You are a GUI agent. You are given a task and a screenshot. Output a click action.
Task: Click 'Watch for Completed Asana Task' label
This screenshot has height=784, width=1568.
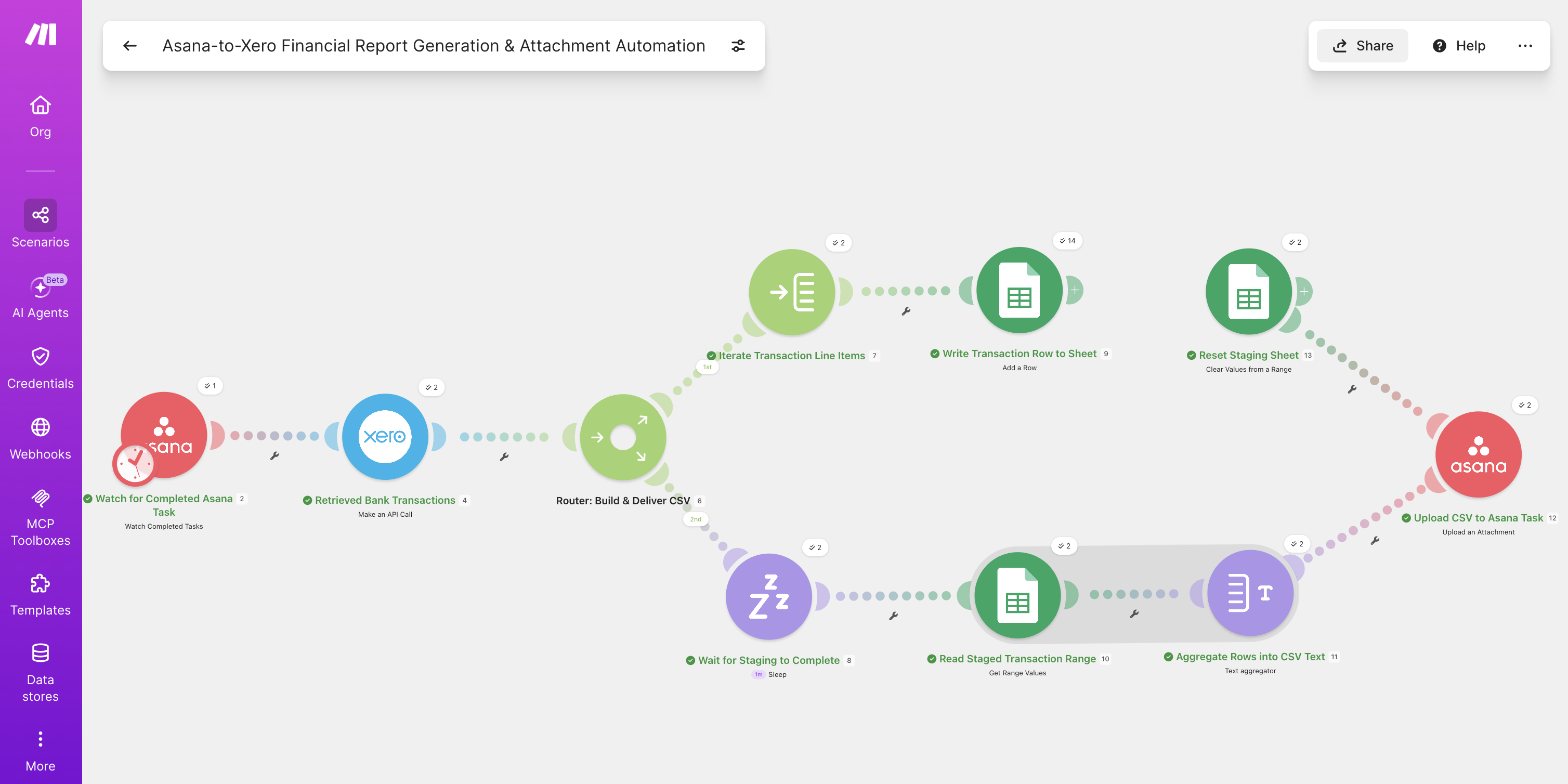(164, 505)
